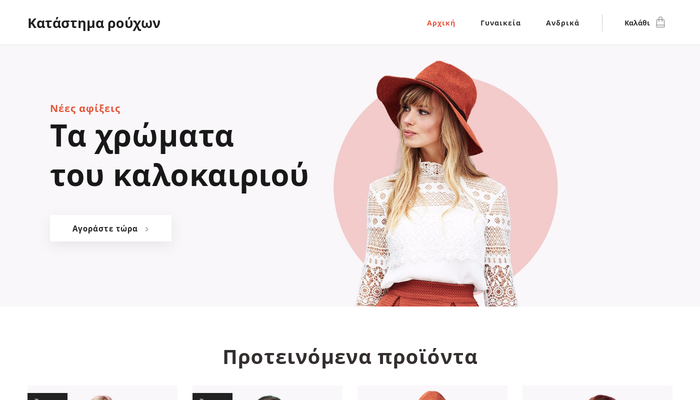
Task: Open the Αρχική menu item
Action: click(441, 23)
